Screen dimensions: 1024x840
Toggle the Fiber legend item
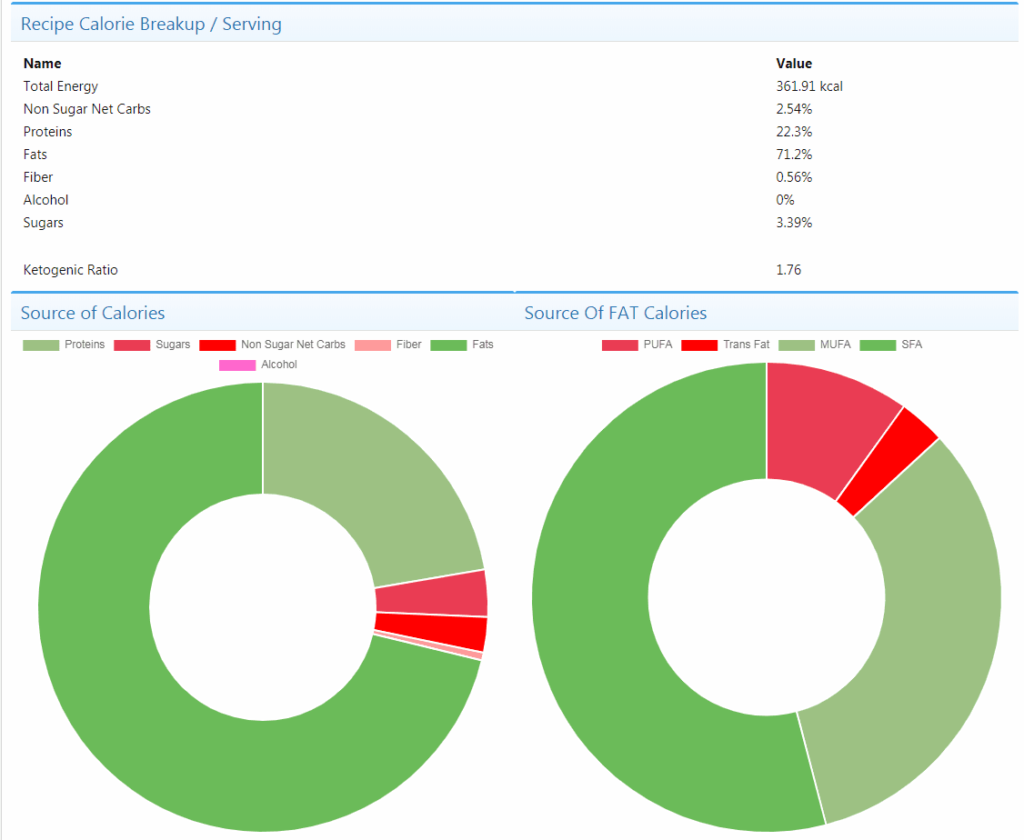click(388, 344)
